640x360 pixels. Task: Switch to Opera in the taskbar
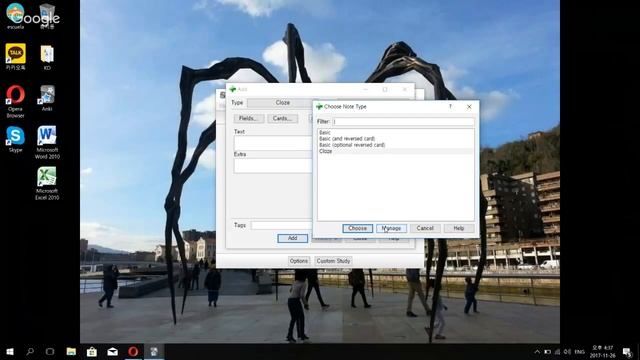click(x=133, y=351)
